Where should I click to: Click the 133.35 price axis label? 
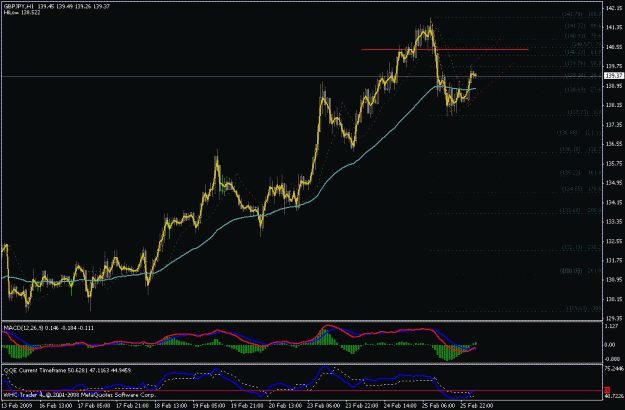(614, 222)
